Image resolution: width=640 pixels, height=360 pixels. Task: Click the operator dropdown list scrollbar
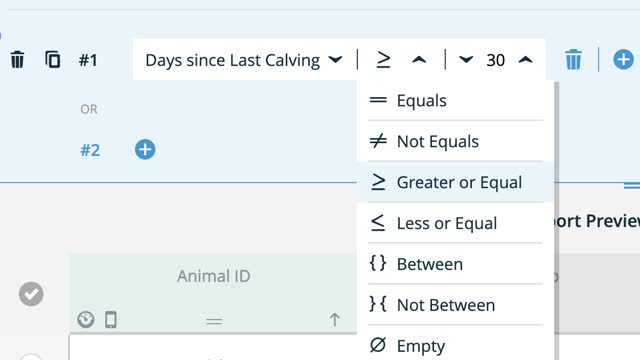(556, 220)
